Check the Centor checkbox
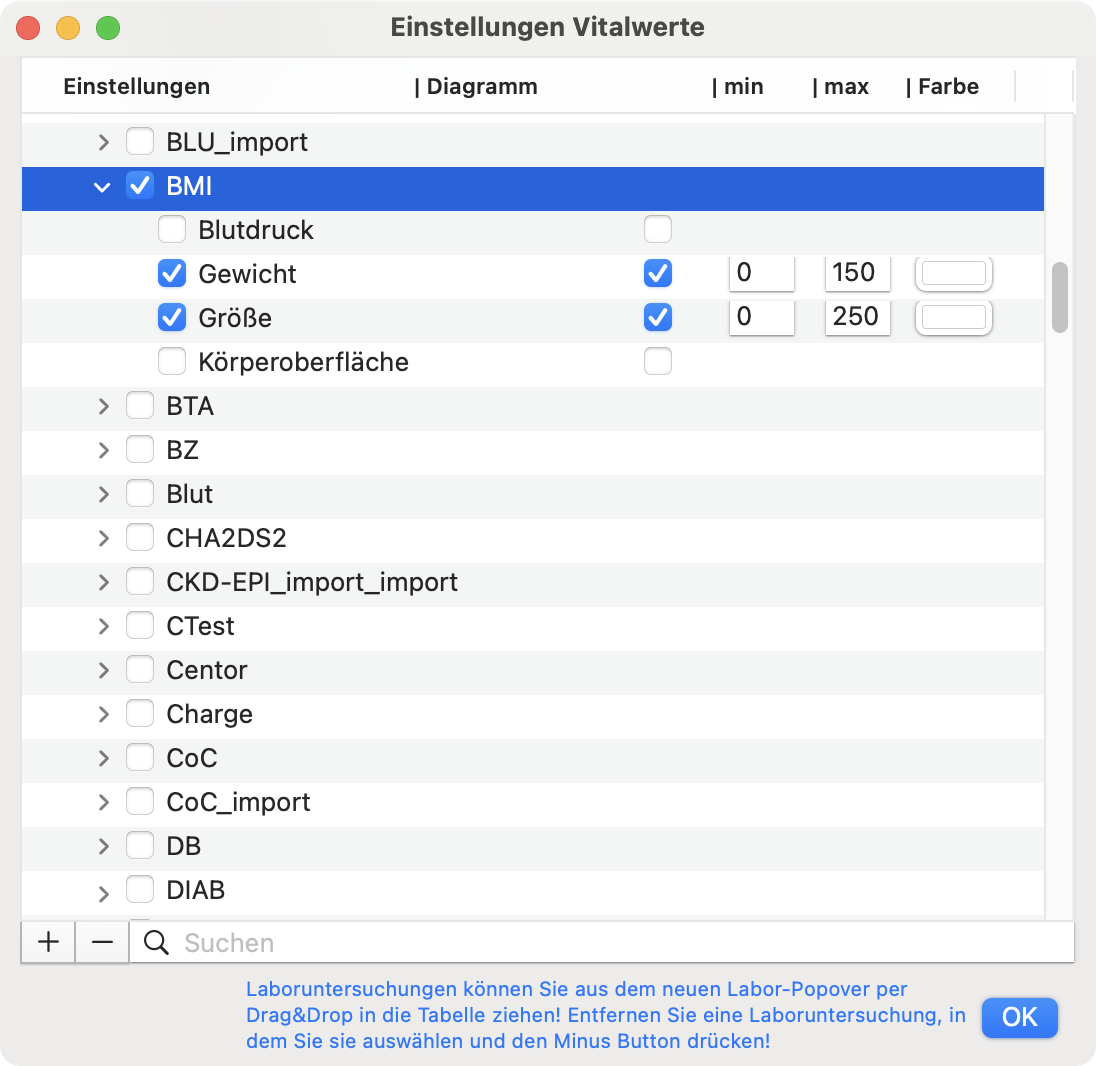This screenshot has height=1066, width=1096. click(x=140, y=670)
